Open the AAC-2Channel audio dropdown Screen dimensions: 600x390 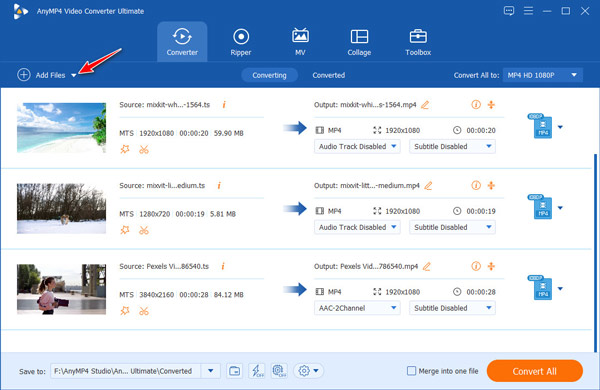[357, 308]
